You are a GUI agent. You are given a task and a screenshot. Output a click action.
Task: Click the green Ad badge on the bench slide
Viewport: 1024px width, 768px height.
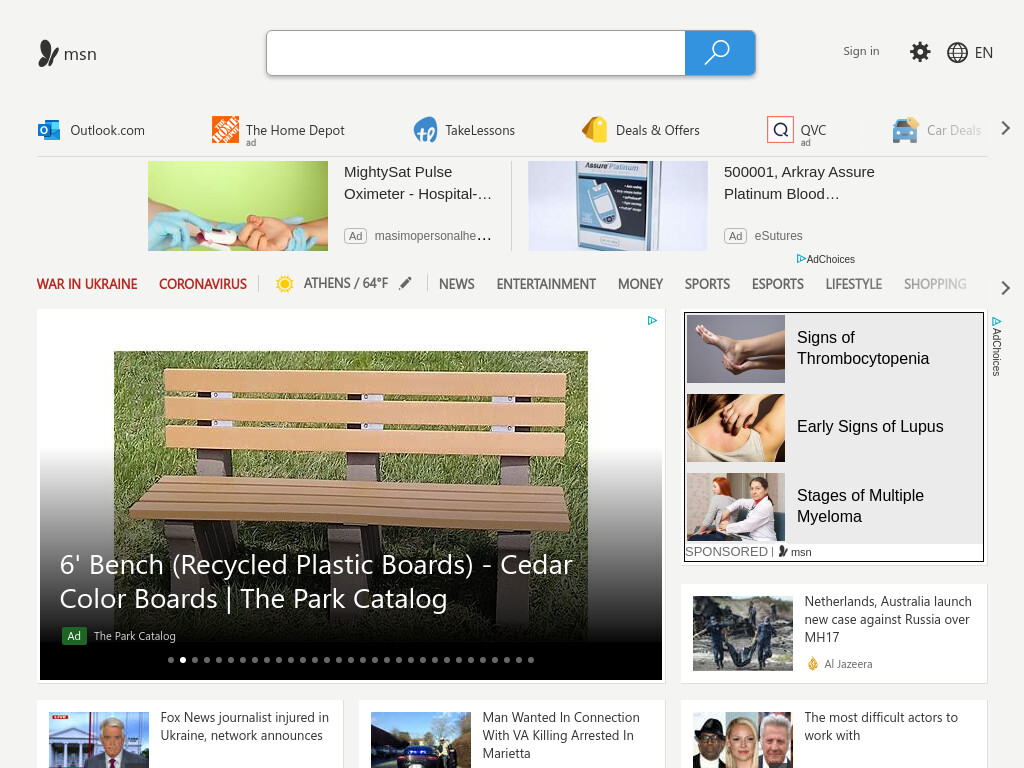point(74,635)
